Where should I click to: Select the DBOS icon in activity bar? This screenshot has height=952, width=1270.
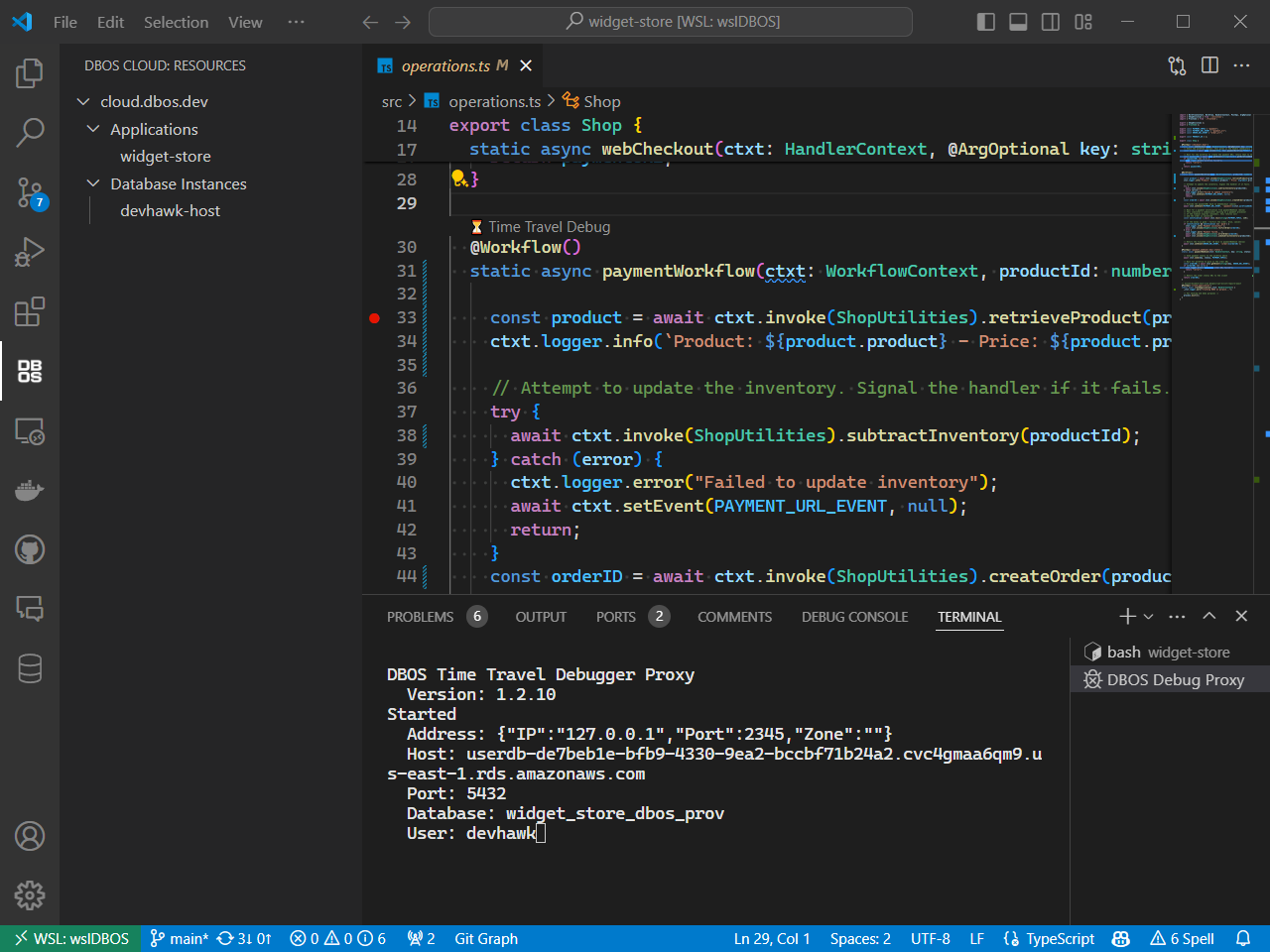(30, 371)
